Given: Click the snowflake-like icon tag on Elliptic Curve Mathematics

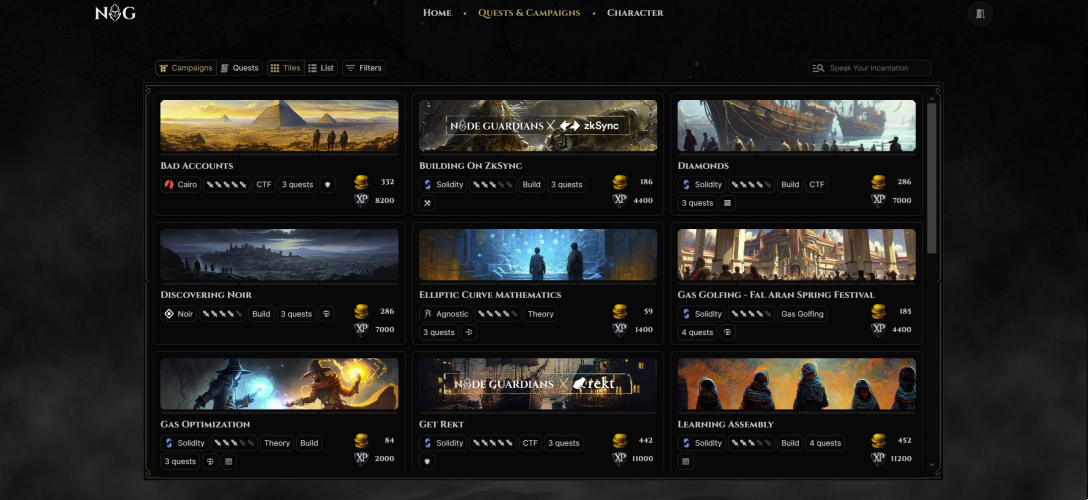Looking at the screenshot, I should pyautogui.click(x=468, y=332).
